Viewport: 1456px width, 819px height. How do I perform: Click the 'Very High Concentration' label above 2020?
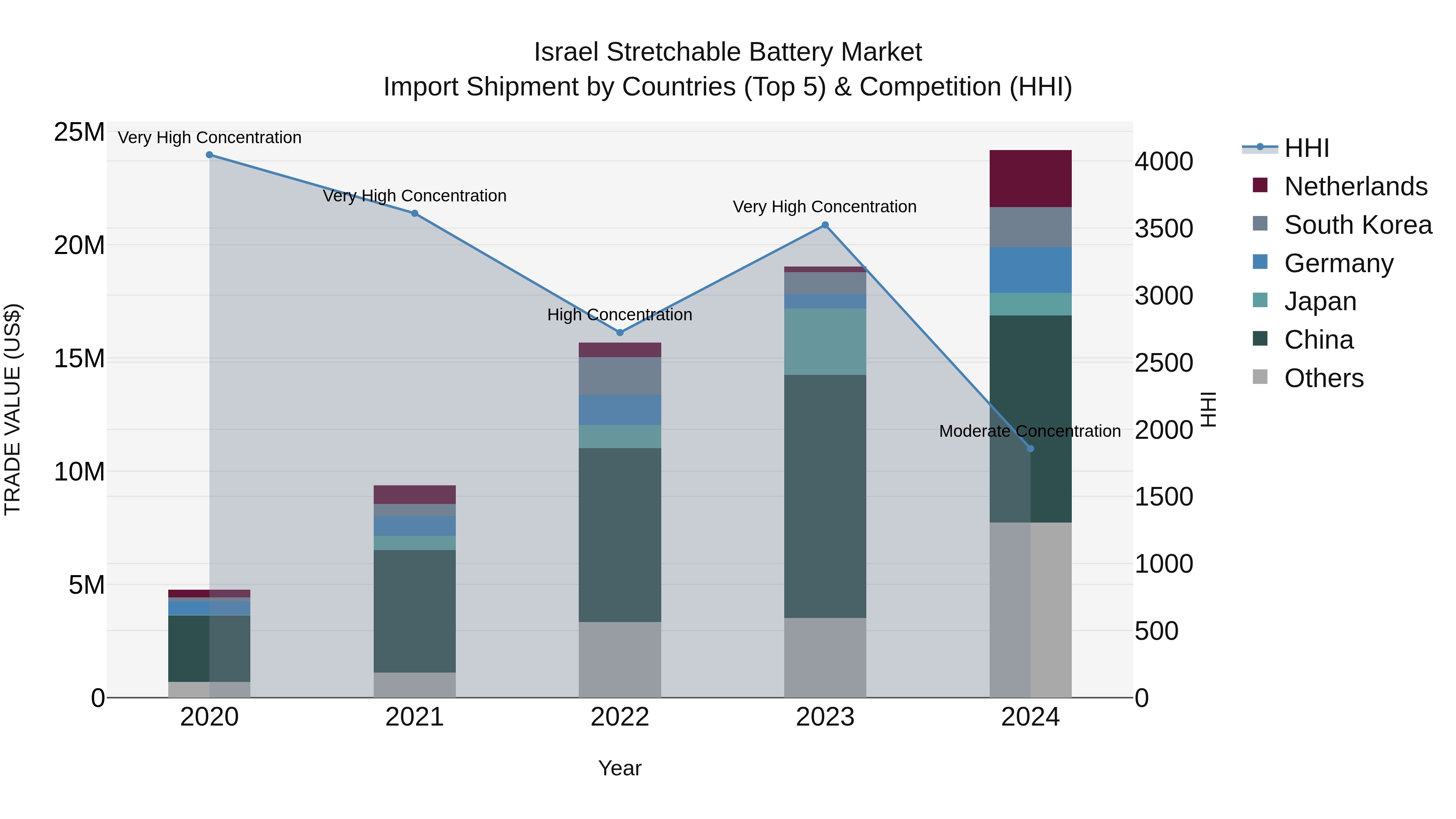(x=210, y=138)
